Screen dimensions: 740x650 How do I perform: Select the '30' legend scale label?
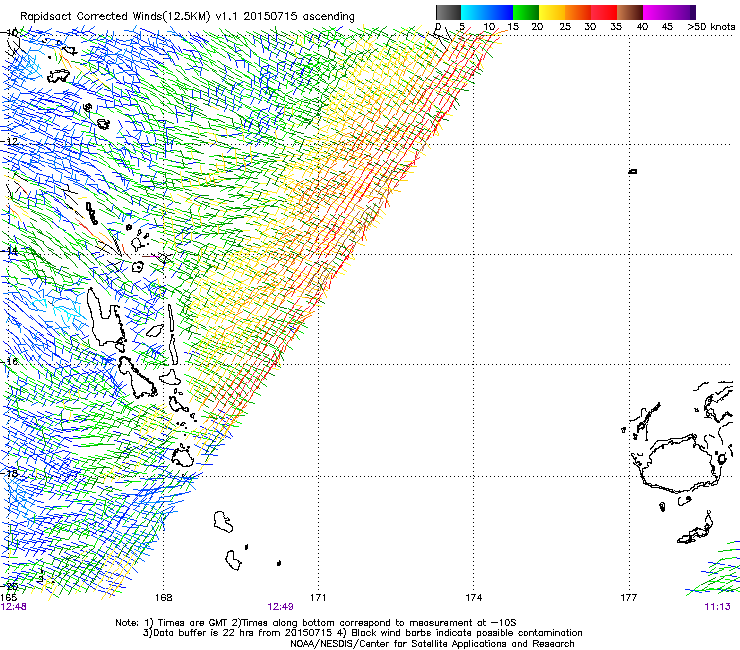[x=590, y=27]
